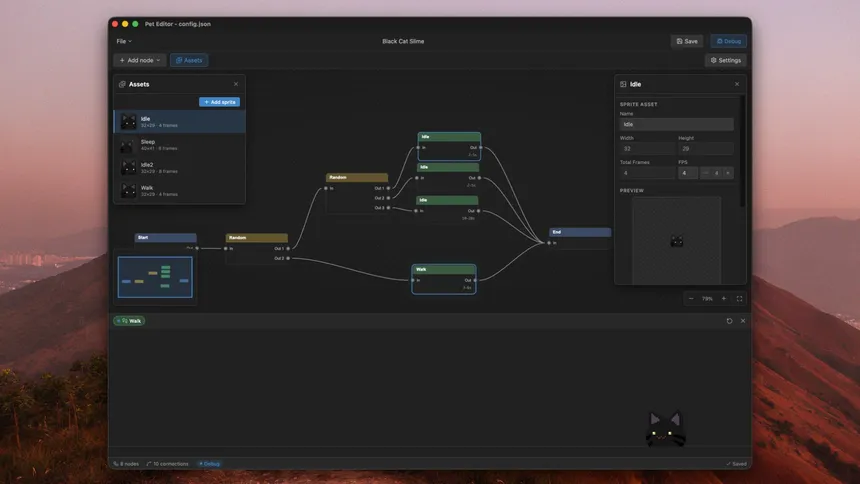
Task: Click the Out 3 port on Random node
Action: tap(388, 208)
